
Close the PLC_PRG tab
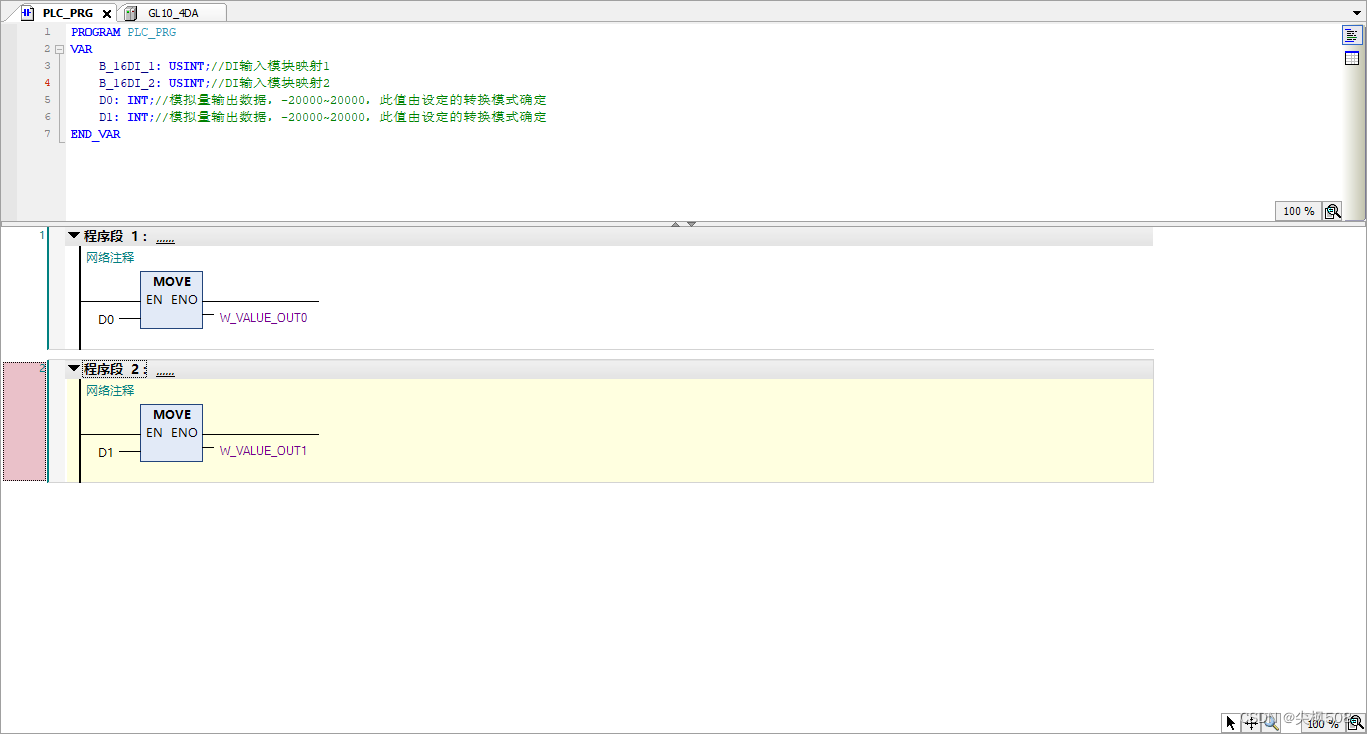(107, 14)
